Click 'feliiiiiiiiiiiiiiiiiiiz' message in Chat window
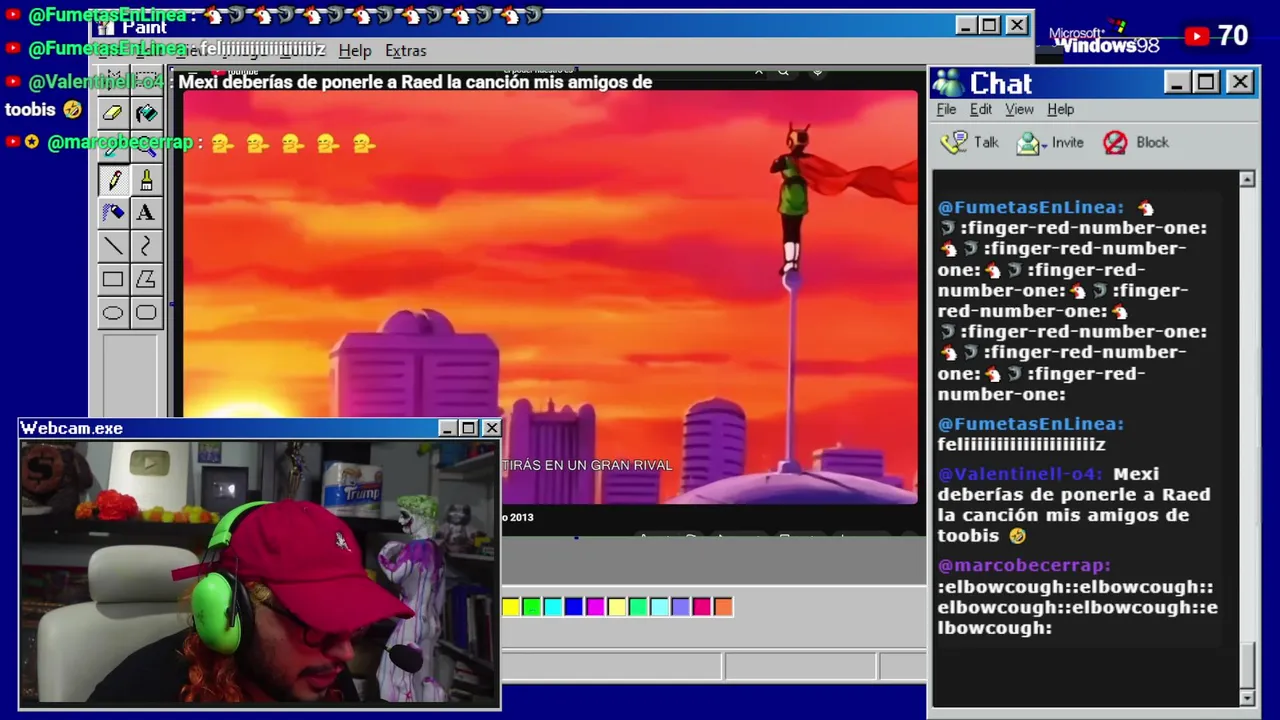 tap(1021, 444)
